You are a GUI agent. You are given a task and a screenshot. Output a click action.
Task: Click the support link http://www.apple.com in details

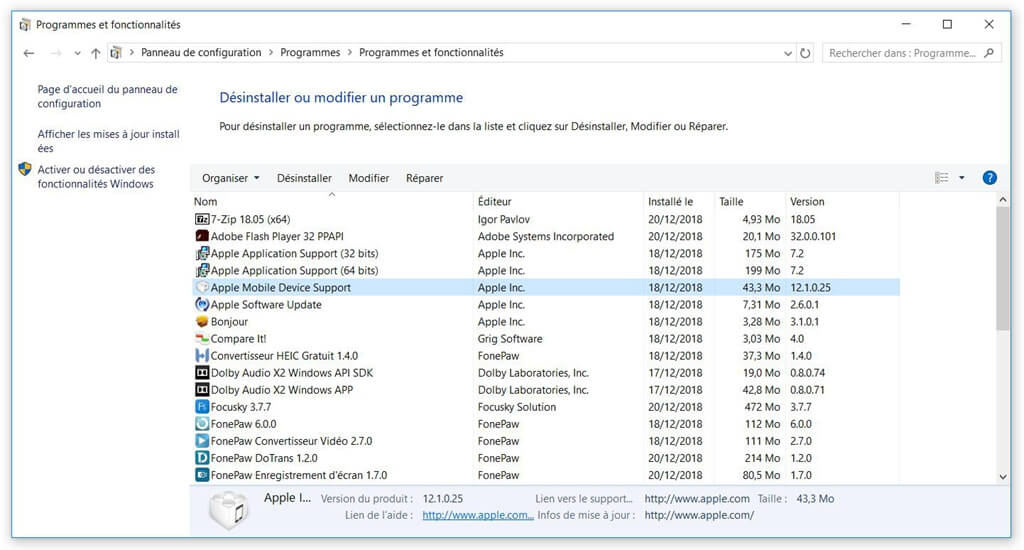pyautogui.click(x=697, y=498)
